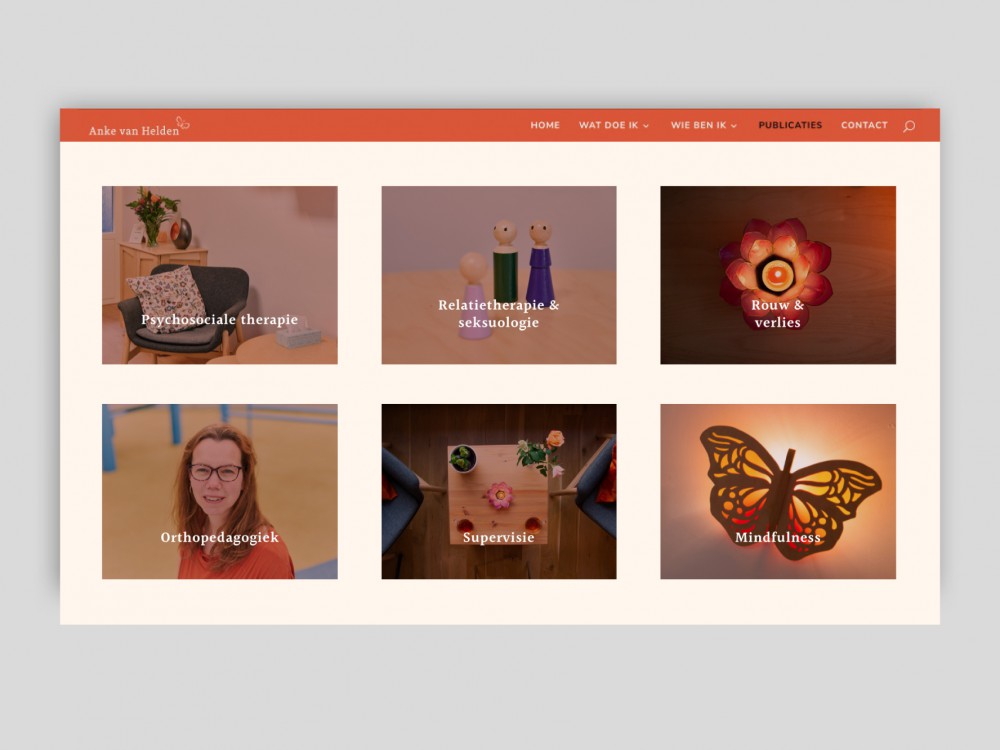The height and width of the screenshot is (750, 1000).
Task: Open the Orthopedagogiek link
Action: tap(219, 537)
